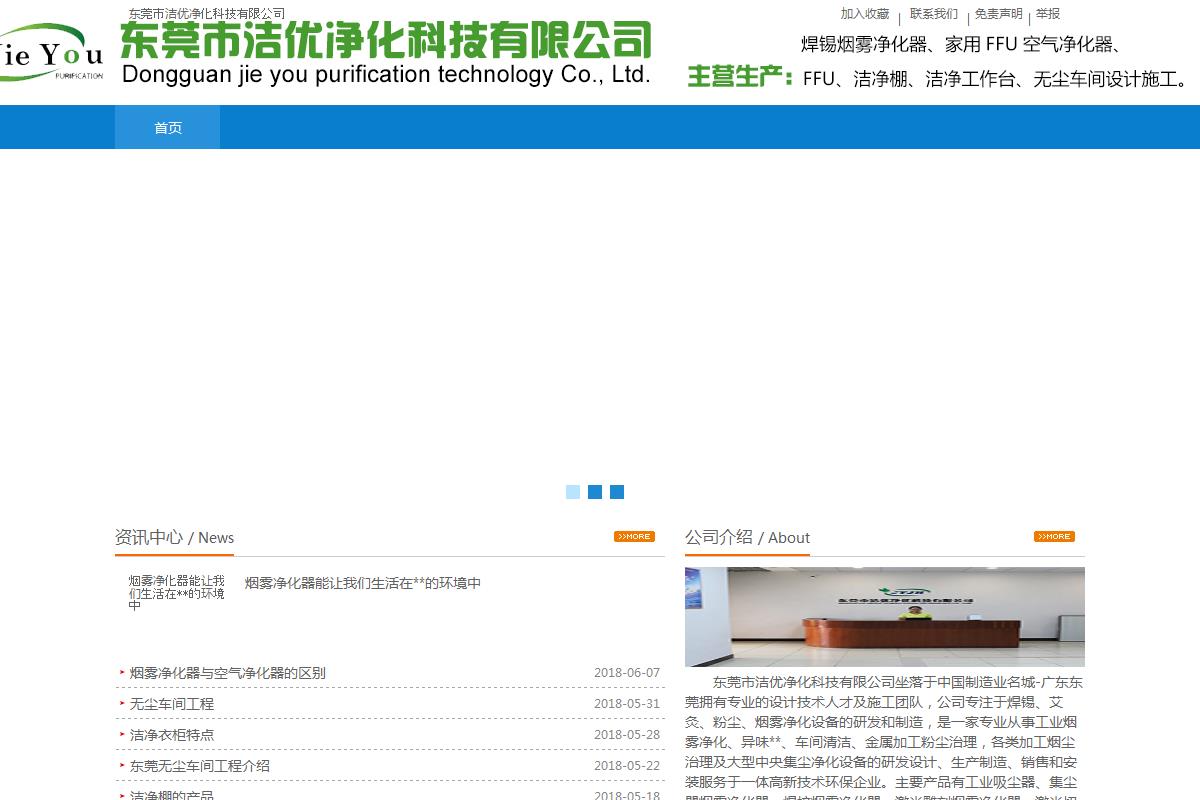Image resolution: width=1200 pixels, height=800 pixels.
Task: Click the red bullet beside 东莞无尘车间工程介绍
Action: (x=122, y=765)
